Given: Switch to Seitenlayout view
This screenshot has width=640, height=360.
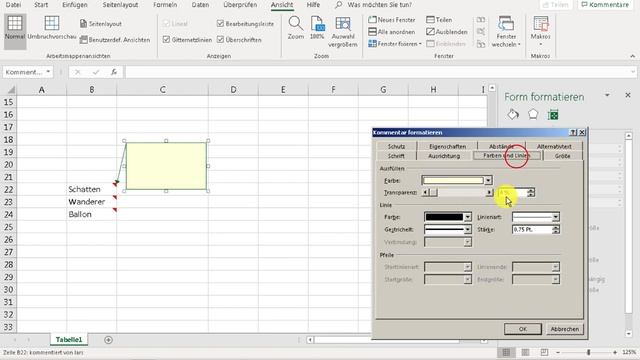Looking at the screenshot, I should (101, 24).
